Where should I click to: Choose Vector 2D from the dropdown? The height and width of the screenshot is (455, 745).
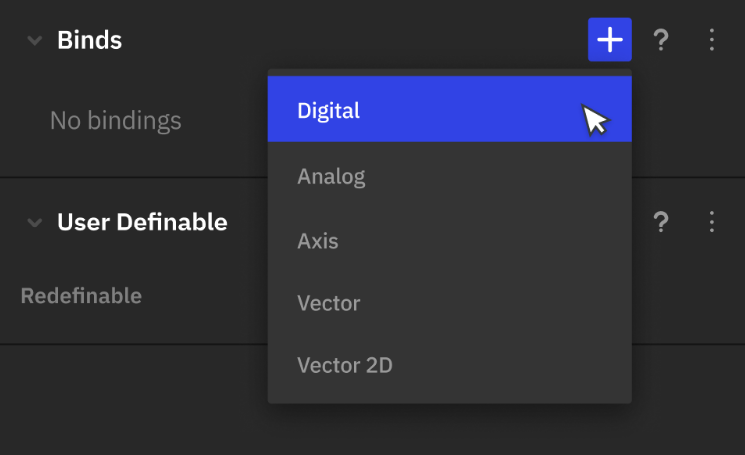tap(449, 365)
